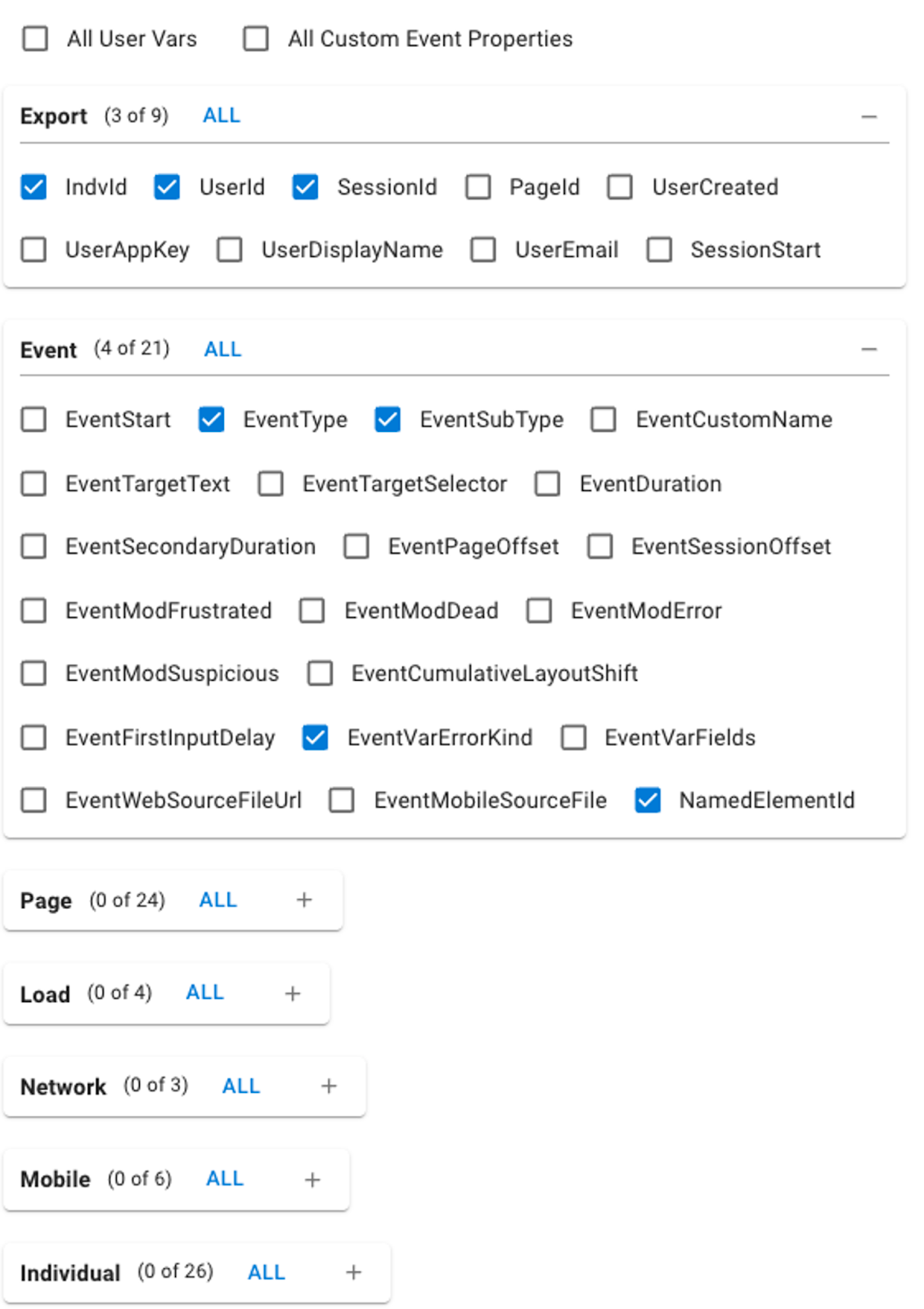
Task: Tick the SessionStart checkbox
Action: coord(659,250)
